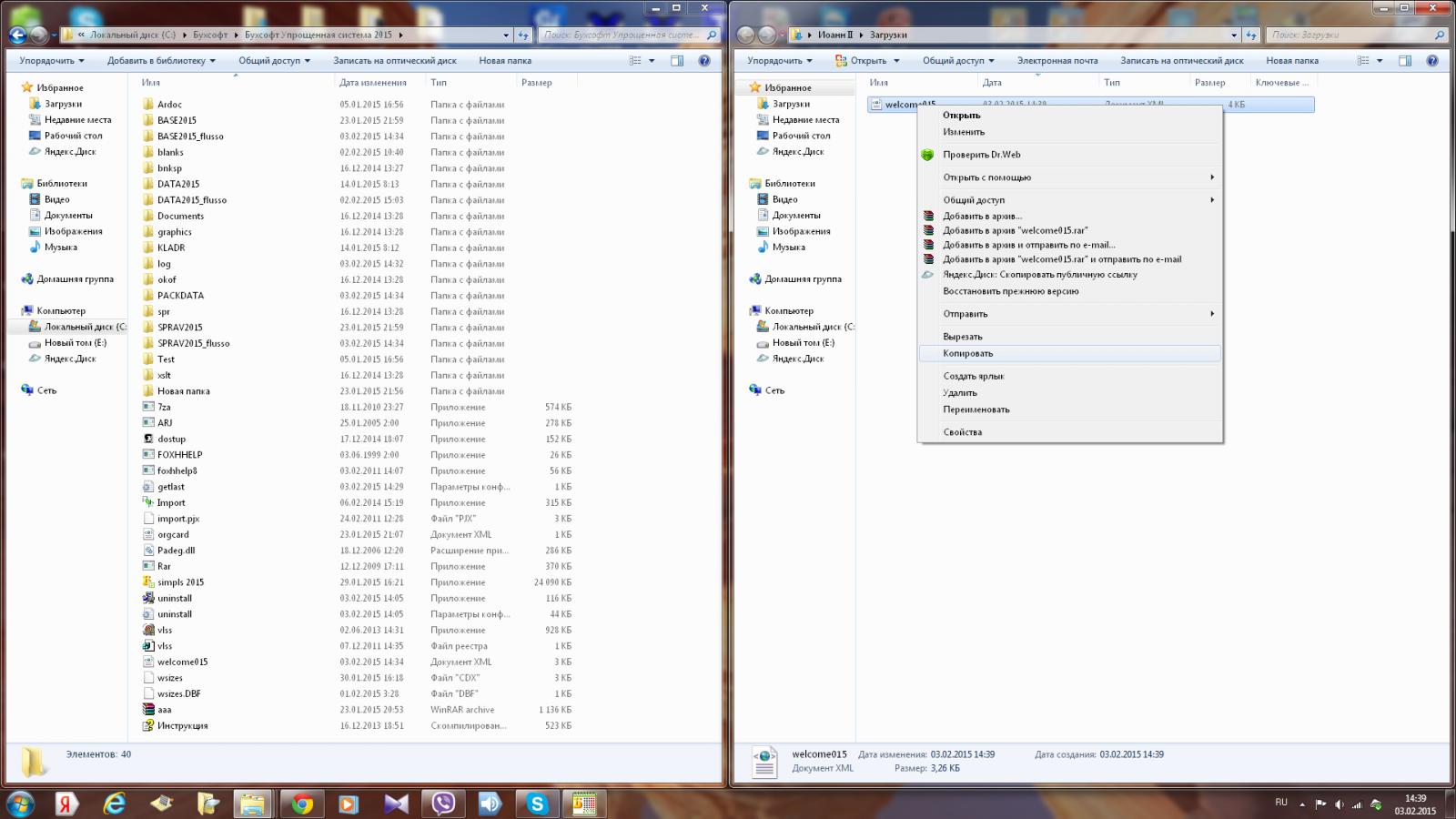
Task: Open 'Упорядочить' dropdown in the left window
Action: [x=51, y=61]
